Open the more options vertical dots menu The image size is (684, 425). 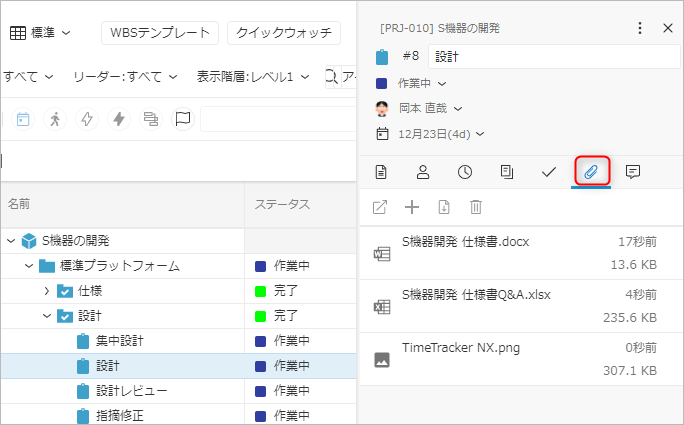pos(640,28)
